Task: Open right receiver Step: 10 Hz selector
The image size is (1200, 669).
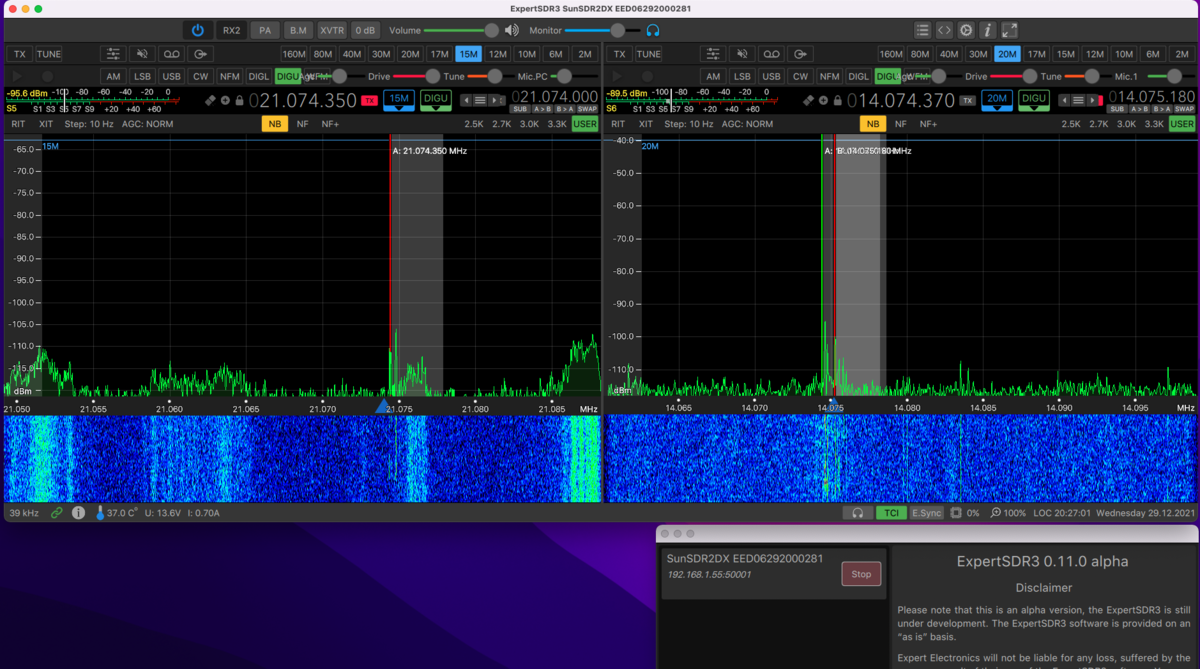Action: [x=689, y=124]
